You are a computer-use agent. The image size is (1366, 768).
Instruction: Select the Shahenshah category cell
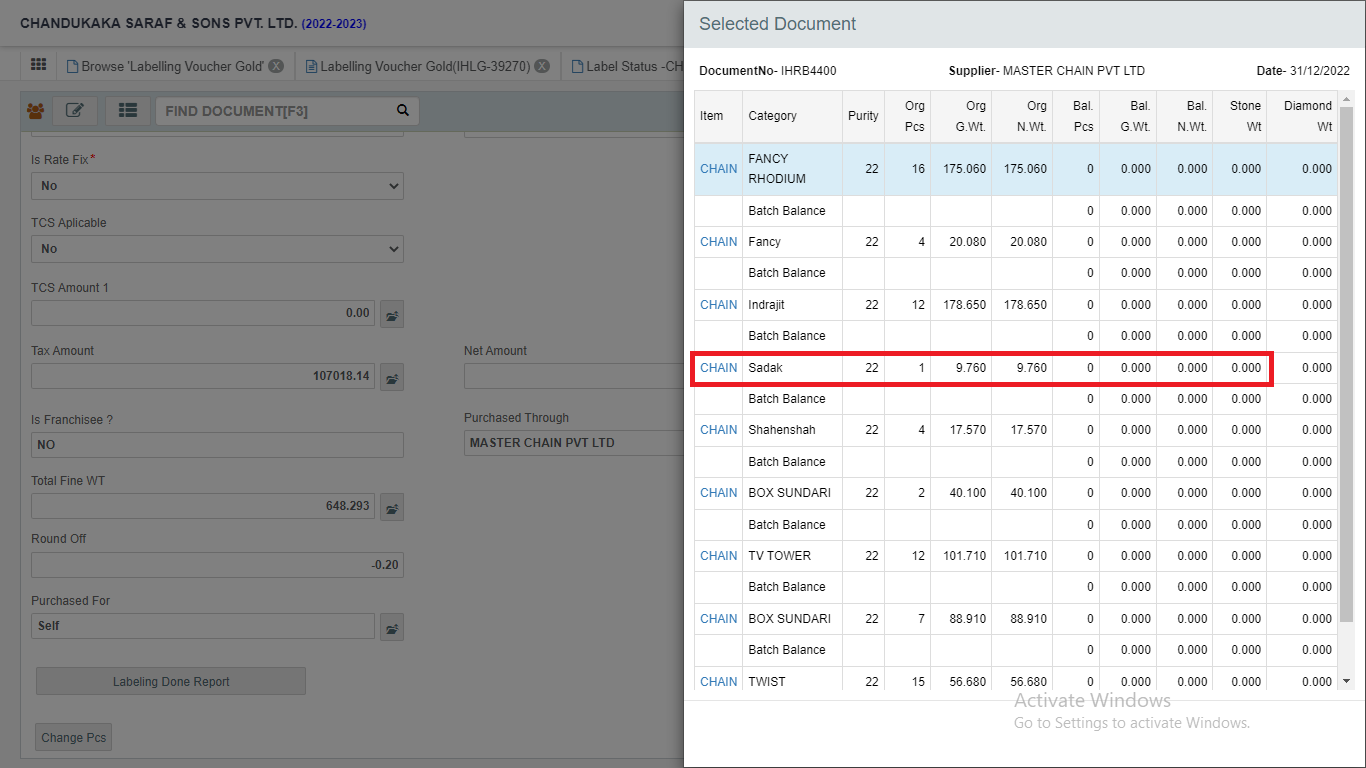click(x=793, y=430)
